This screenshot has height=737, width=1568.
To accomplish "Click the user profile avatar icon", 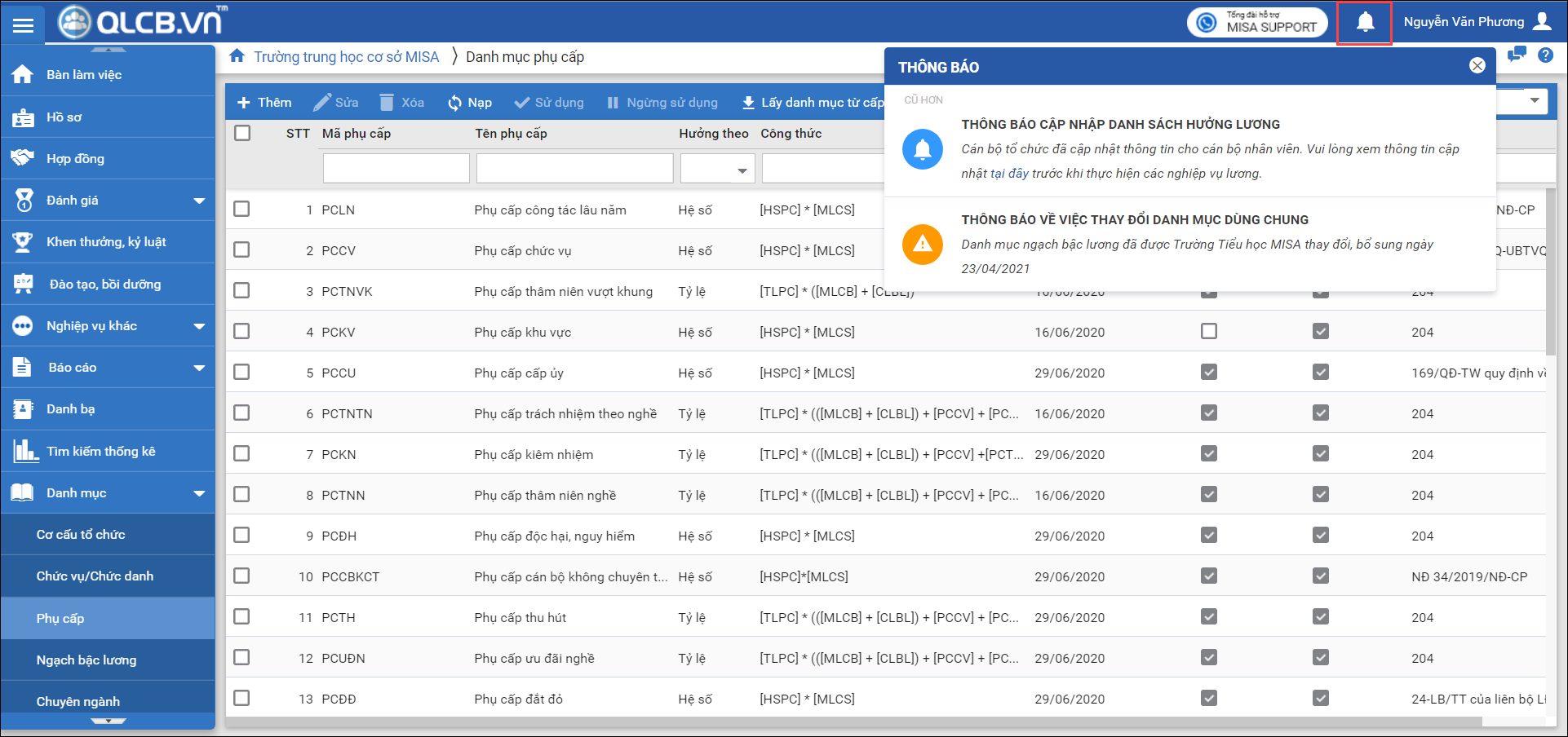I will (1542, 22).
